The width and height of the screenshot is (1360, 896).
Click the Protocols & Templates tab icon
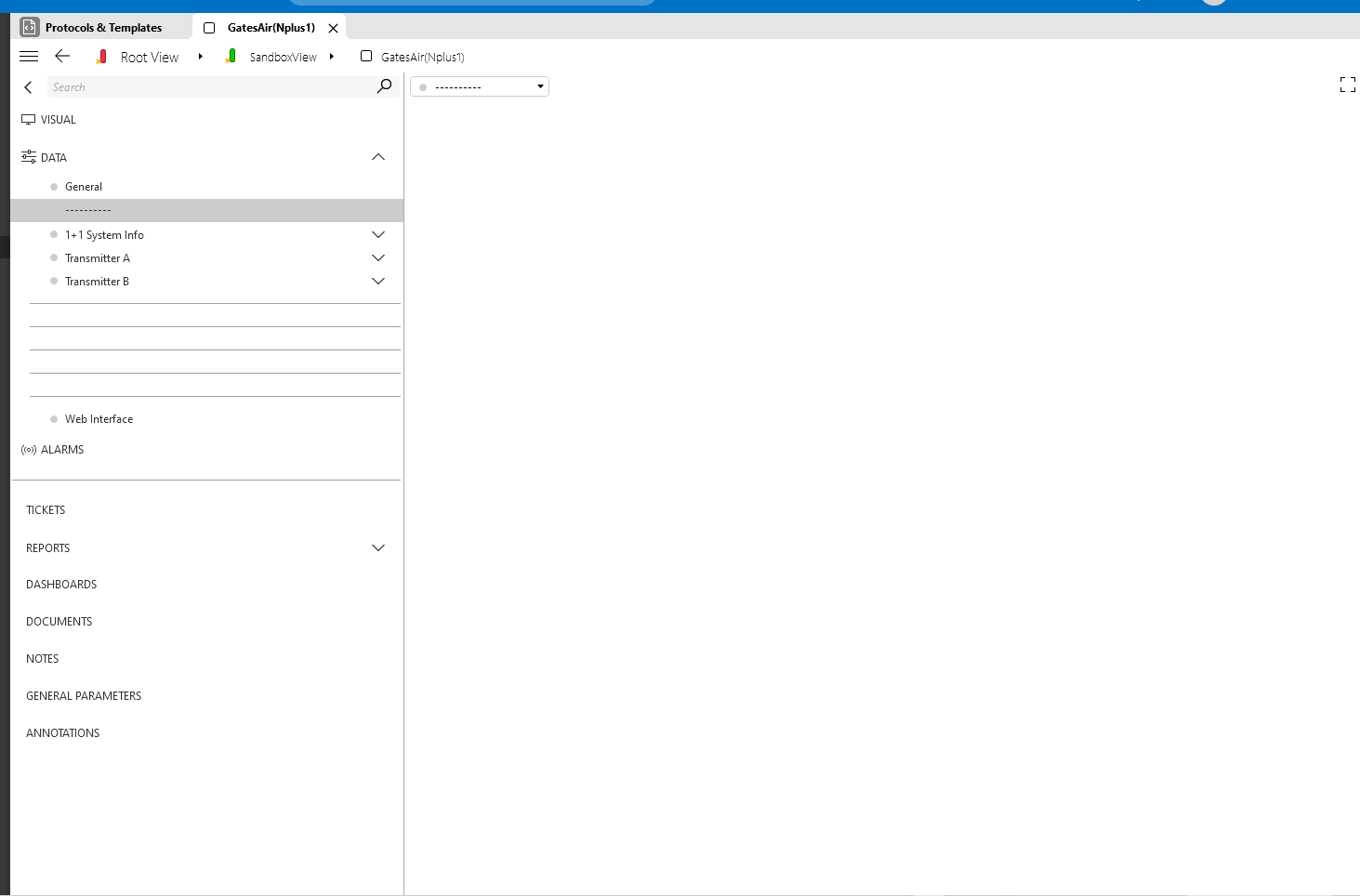coord(30,27)
